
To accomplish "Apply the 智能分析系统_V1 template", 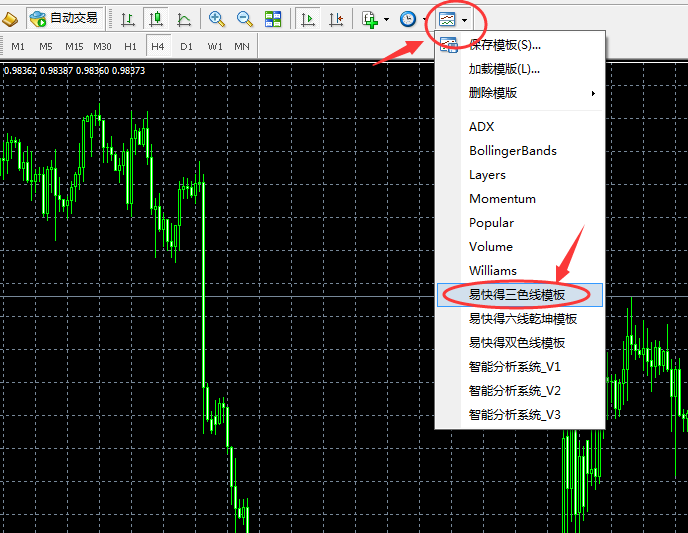I will click(x=520, y=367).
